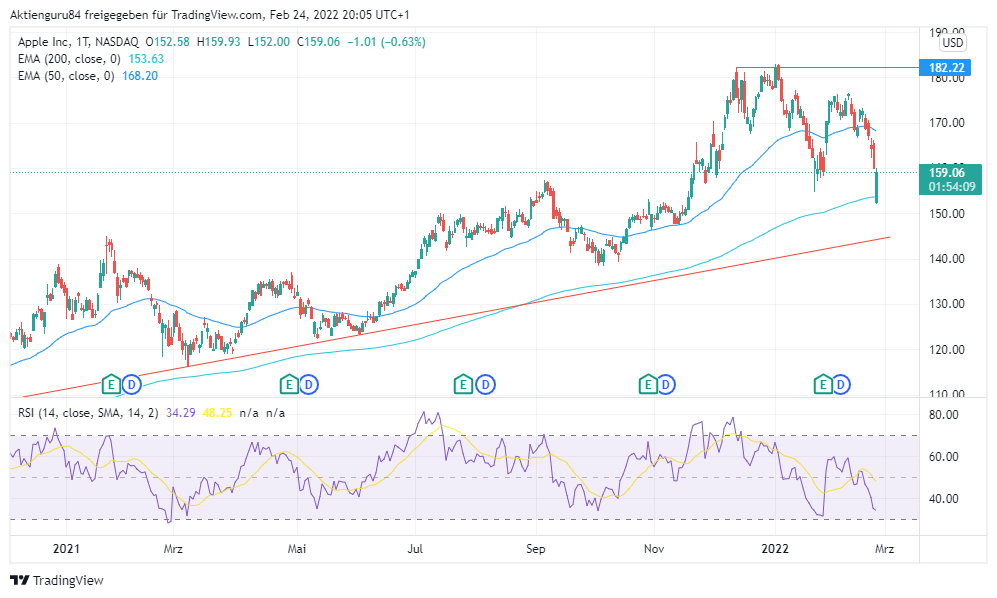Click the 120.00 price axis label

coord(947,350)
